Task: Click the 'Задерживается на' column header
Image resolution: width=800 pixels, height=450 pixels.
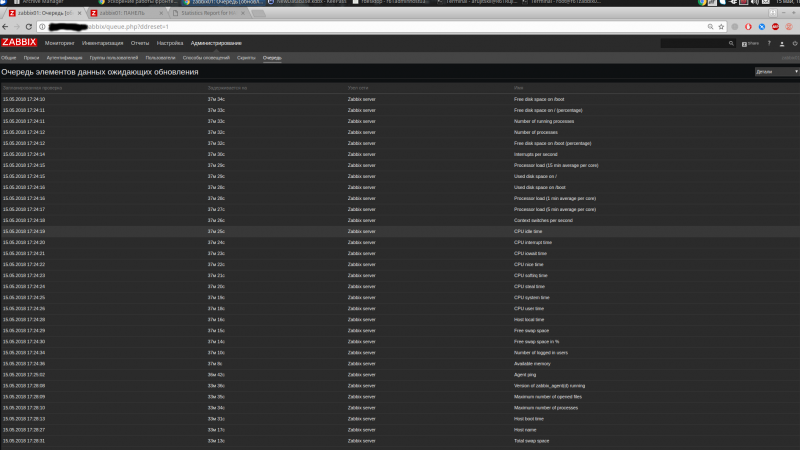Action: pyautogui.click(x=227, y=88)
